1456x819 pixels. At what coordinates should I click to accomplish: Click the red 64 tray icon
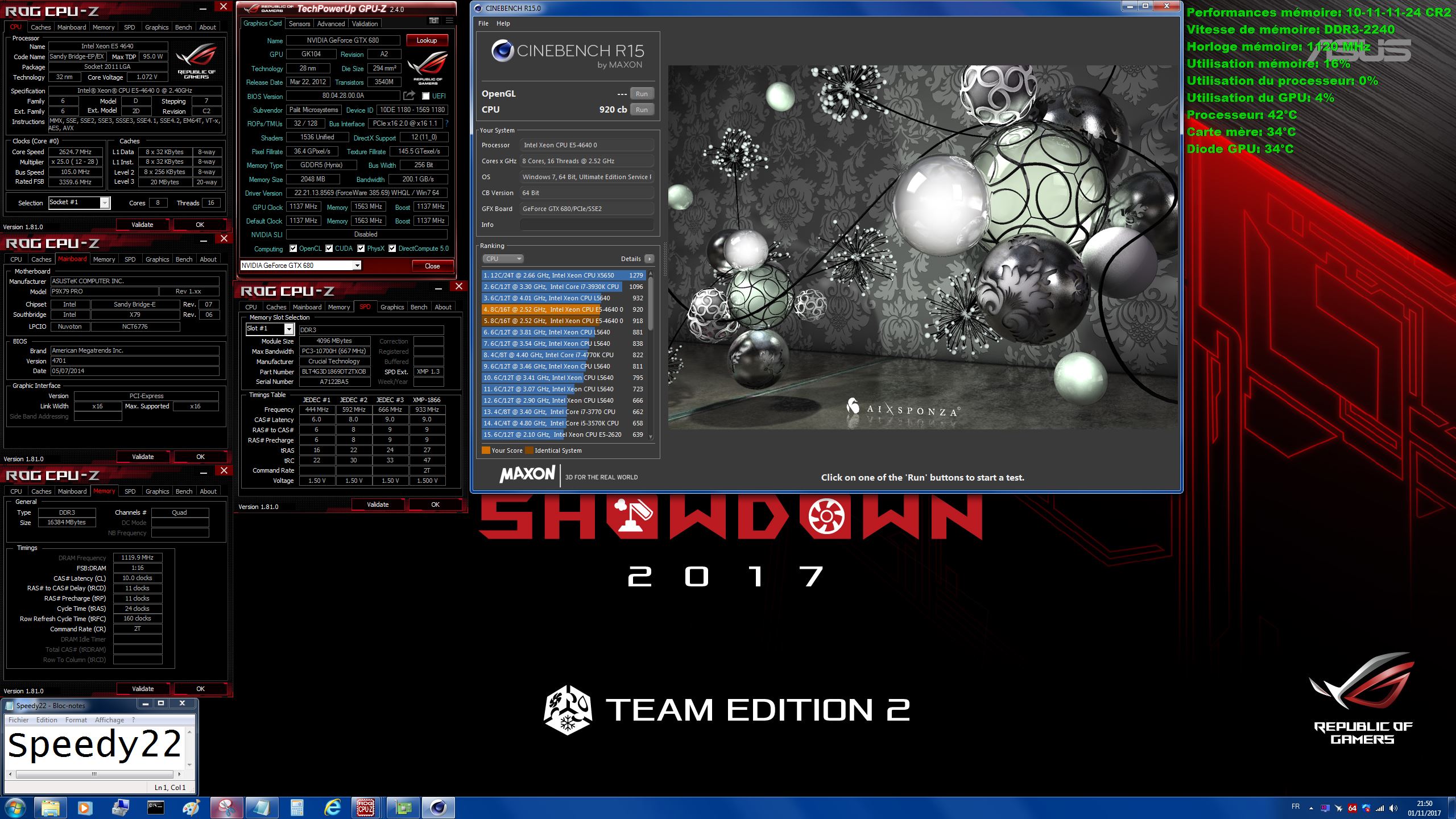pyautogui.click(x=1352, y=808)
